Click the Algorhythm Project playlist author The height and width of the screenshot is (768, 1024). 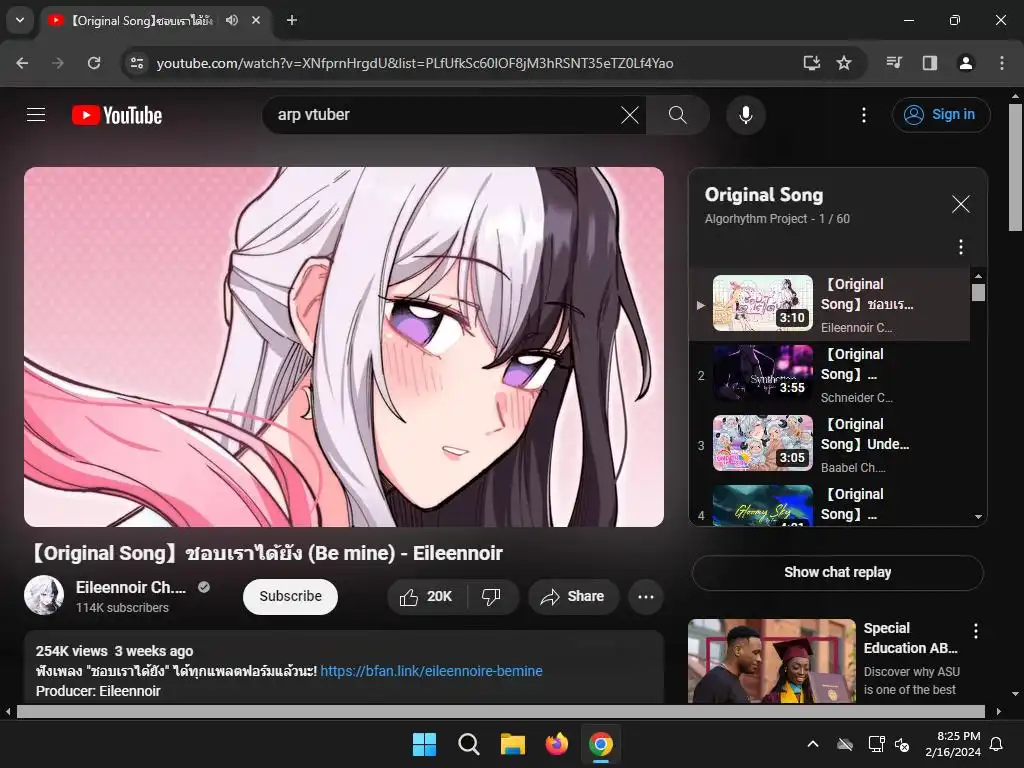(756, 219)
